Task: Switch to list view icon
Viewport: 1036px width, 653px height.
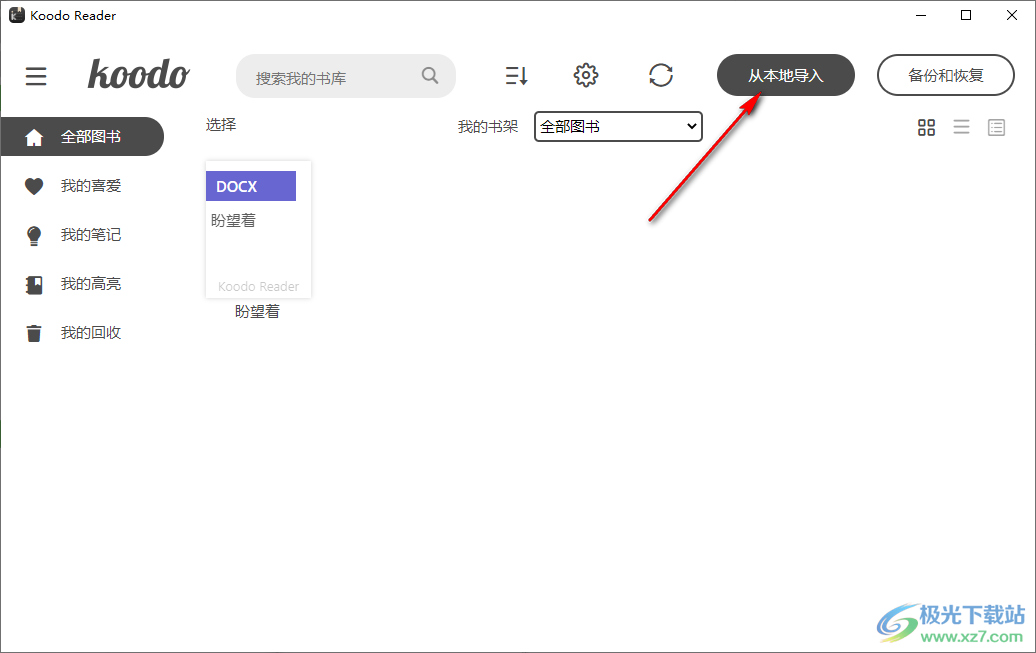Action: (x=961, y=127)
